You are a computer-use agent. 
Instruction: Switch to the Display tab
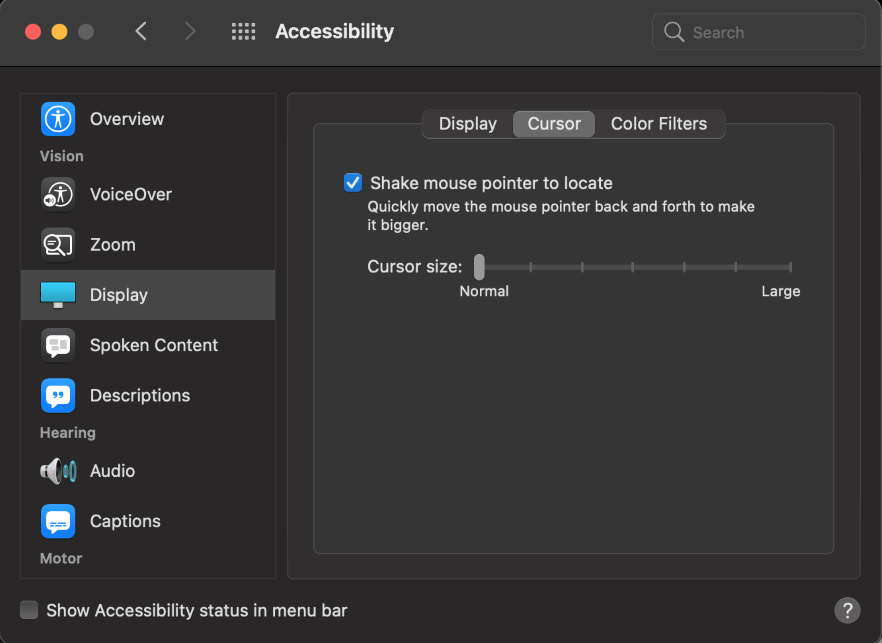[467, 124]
